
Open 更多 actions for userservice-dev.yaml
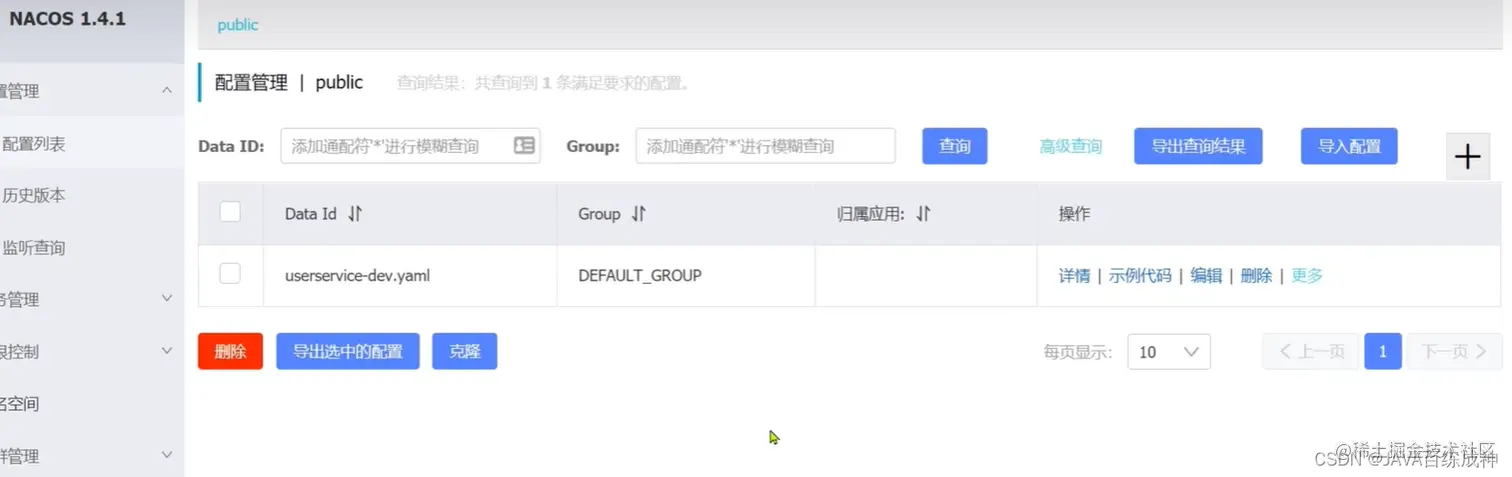[1307, 275]
